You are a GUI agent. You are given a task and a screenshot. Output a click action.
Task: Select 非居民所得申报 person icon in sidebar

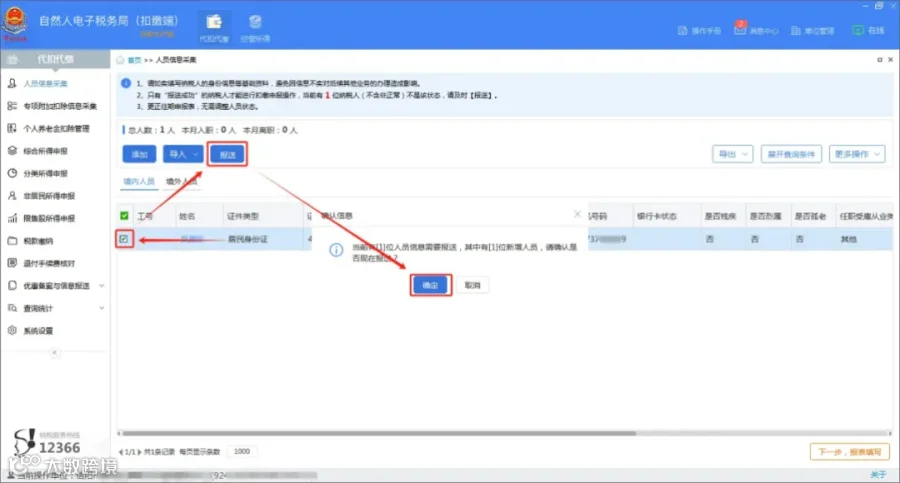coord(12,196)
